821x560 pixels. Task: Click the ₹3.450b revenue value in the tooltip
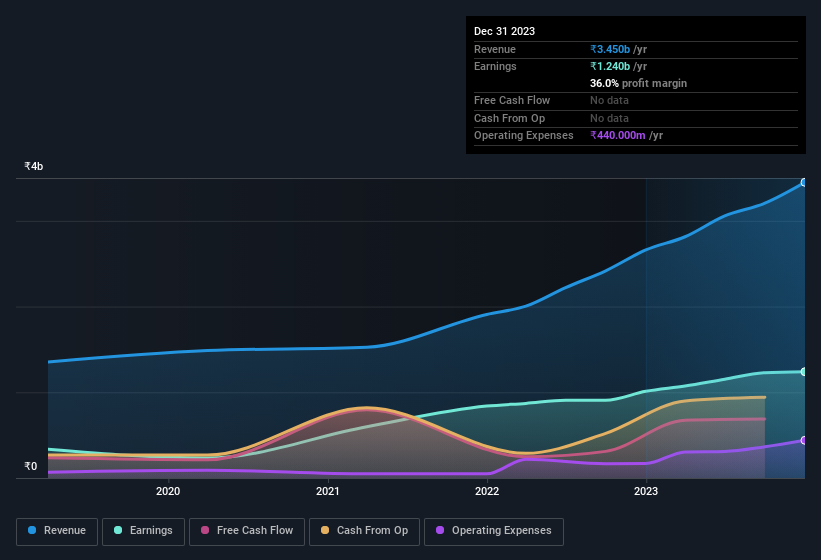(x=610, y=49)
